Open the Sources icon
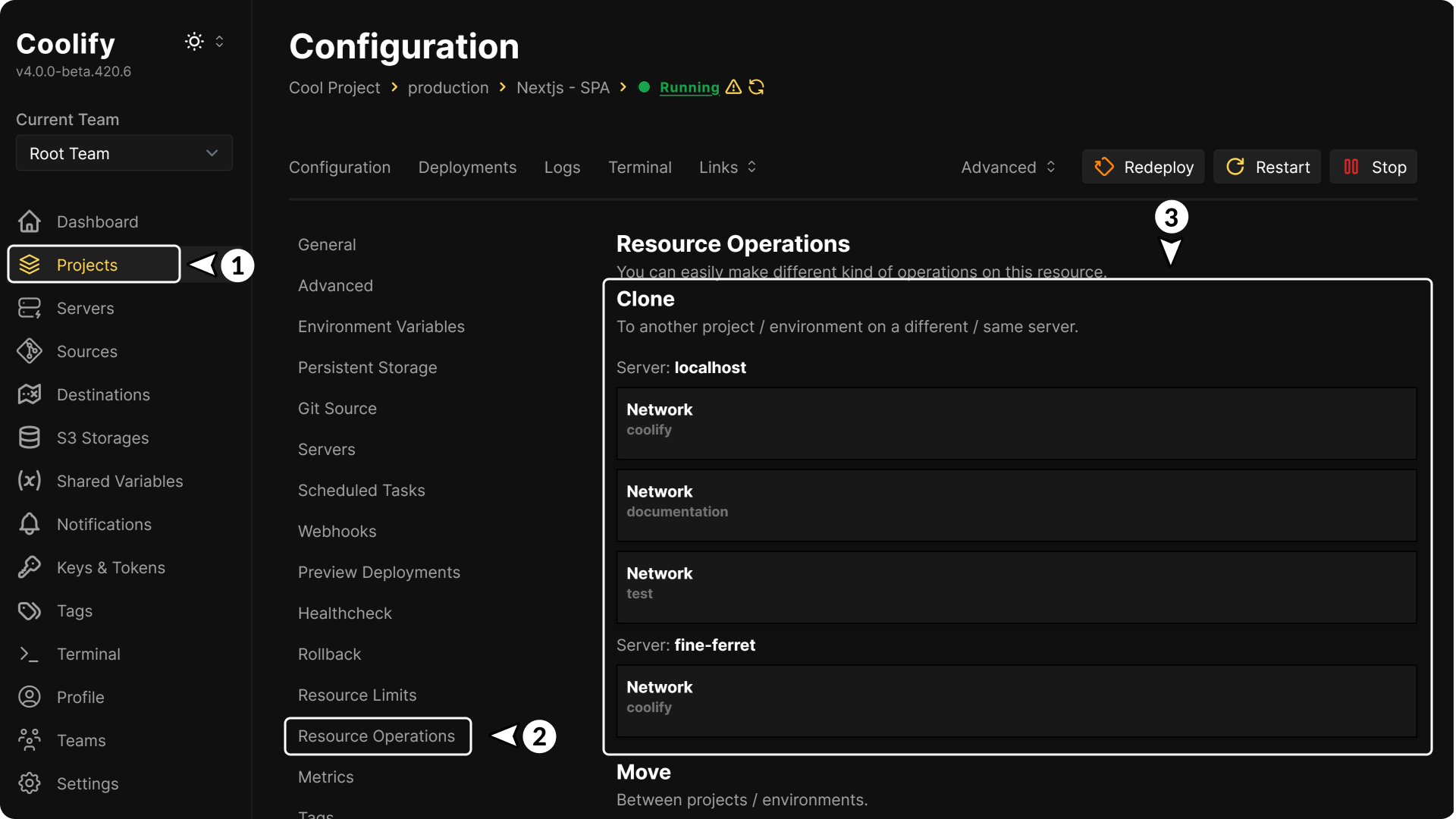This screenshot has width=1456, height=819. click(29, 351)
